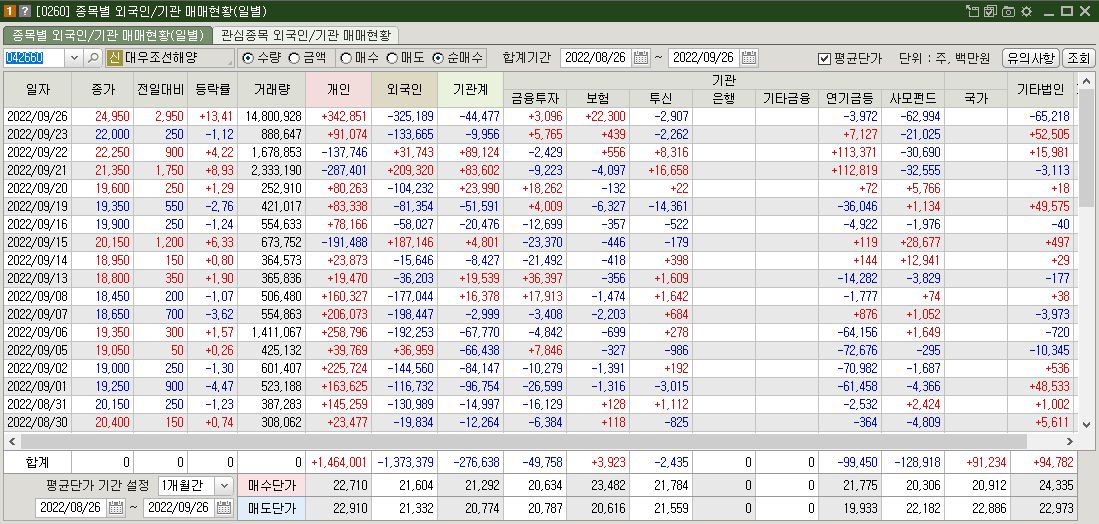Click the horizontal scrollbar thumb
The width and height of the screenshot is (1099, 524).
pyautogui.click(x=523, y=441)
